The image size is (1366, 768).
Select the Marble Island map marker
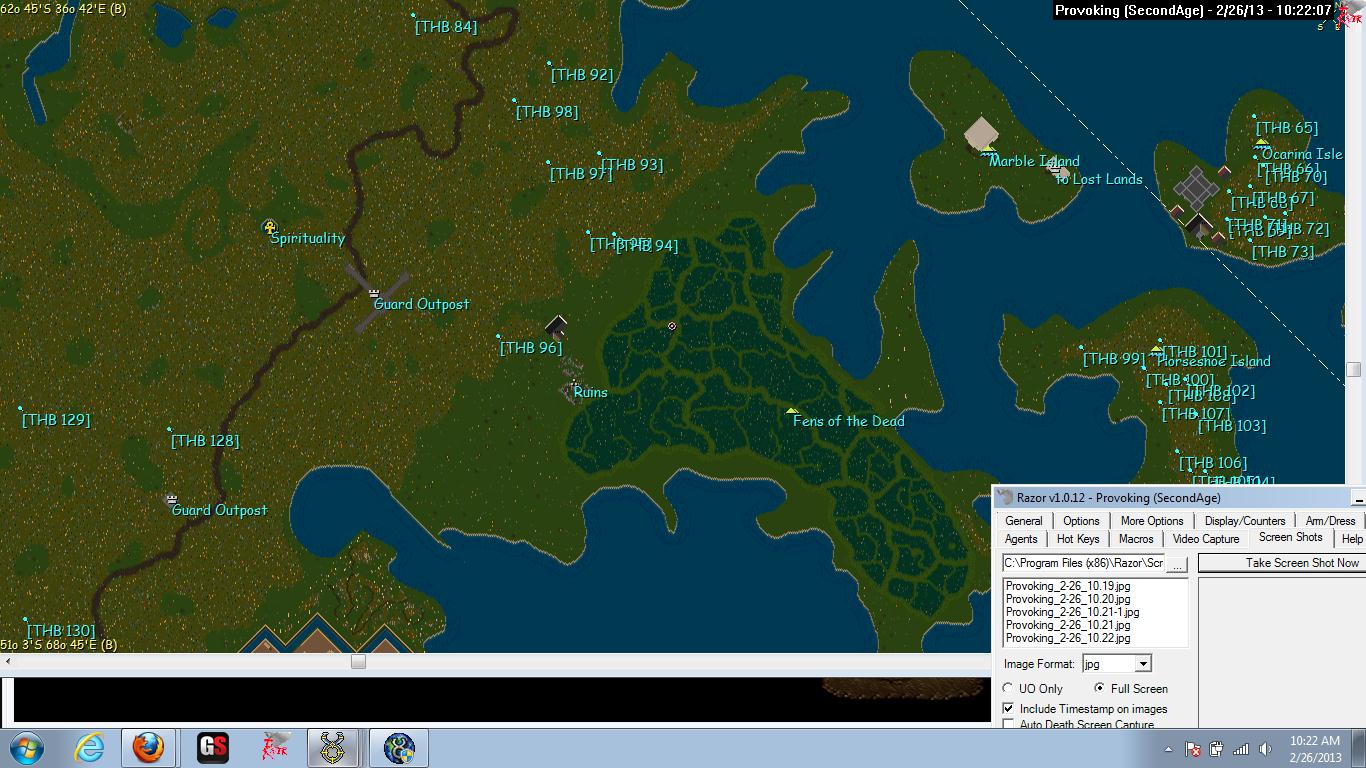pyautogui.click(x=989, y=149)
